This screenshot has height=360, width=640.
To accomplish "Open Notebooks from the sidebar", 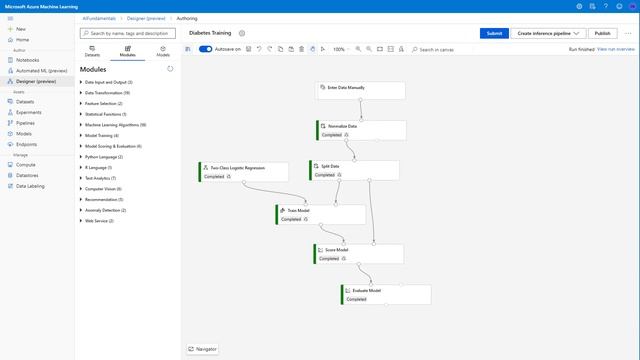I will pyautogui.click(x=24, y=60).
